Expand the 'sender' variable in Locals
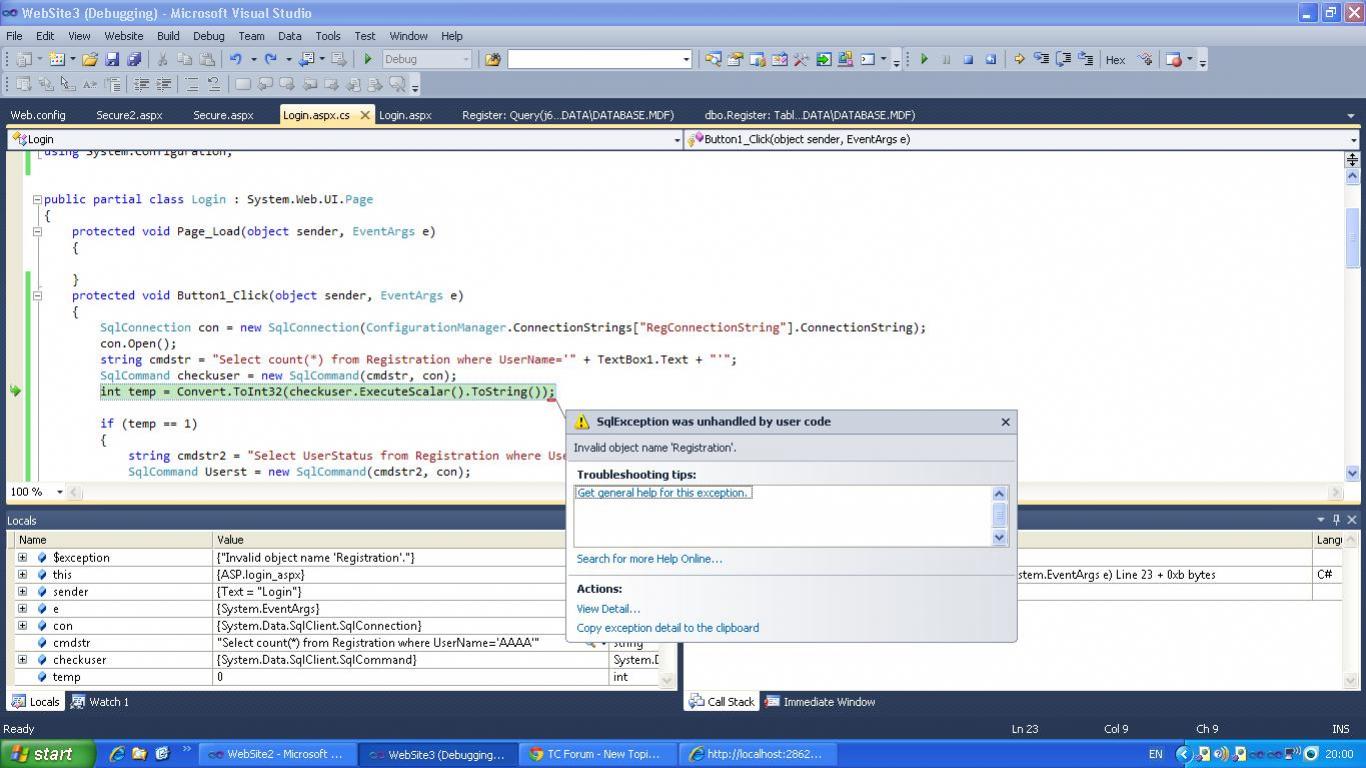Image resolution: width=1366 pixels, height=768 pixels. (x=22, y=591)
